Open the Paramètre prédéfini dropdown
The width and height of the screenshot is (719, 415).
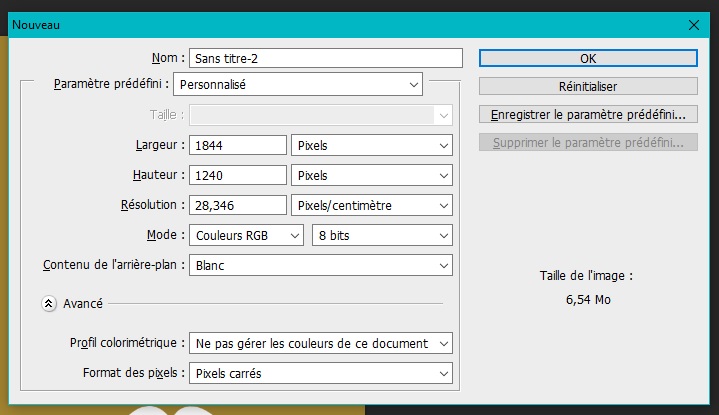298,85
